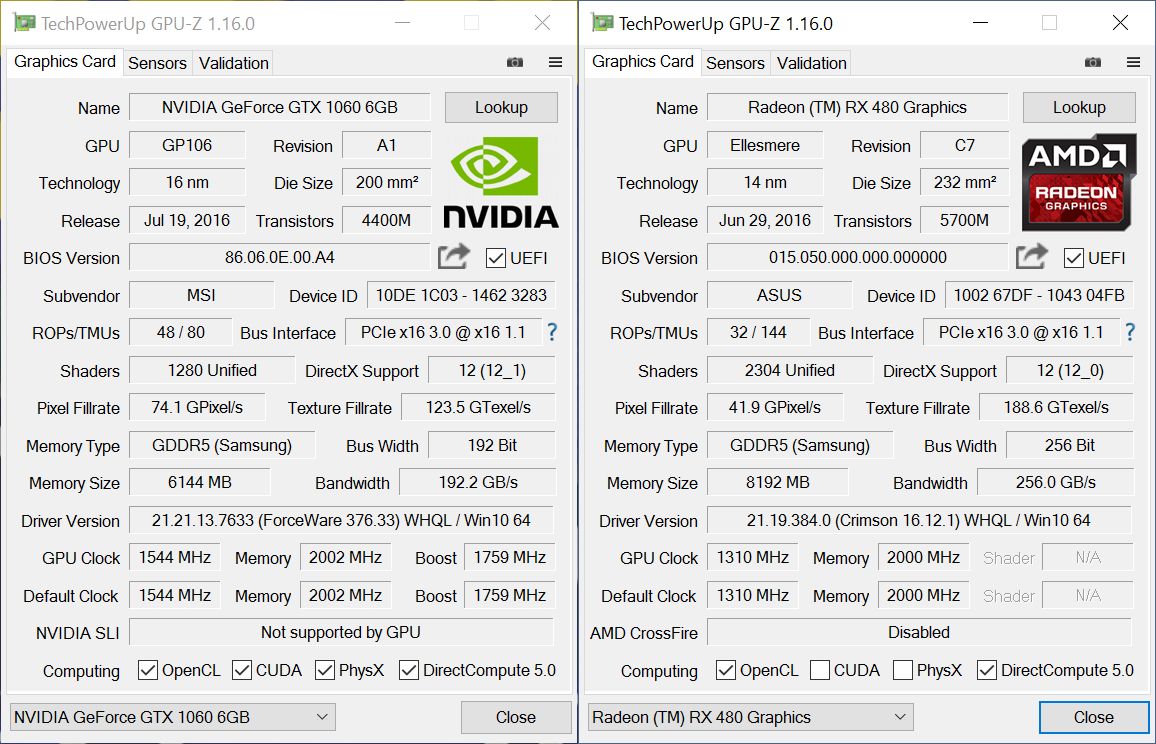Click the screenshot camera icon in the NVIDIA window
1156x744 pixels.
pos(515,63)
